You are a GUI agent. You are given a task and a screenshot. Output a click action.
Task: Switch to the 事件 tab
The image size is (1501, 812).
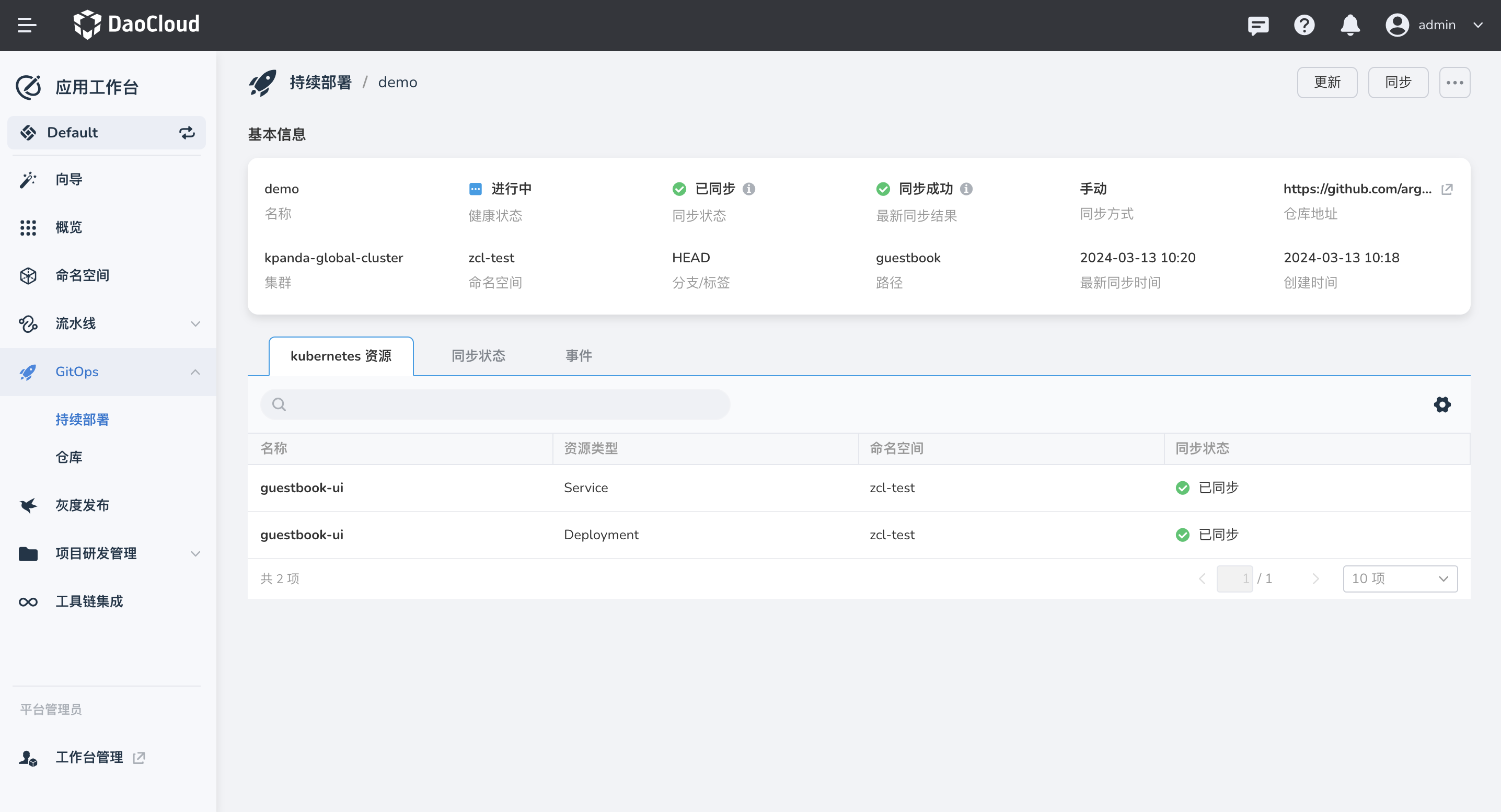578,356
